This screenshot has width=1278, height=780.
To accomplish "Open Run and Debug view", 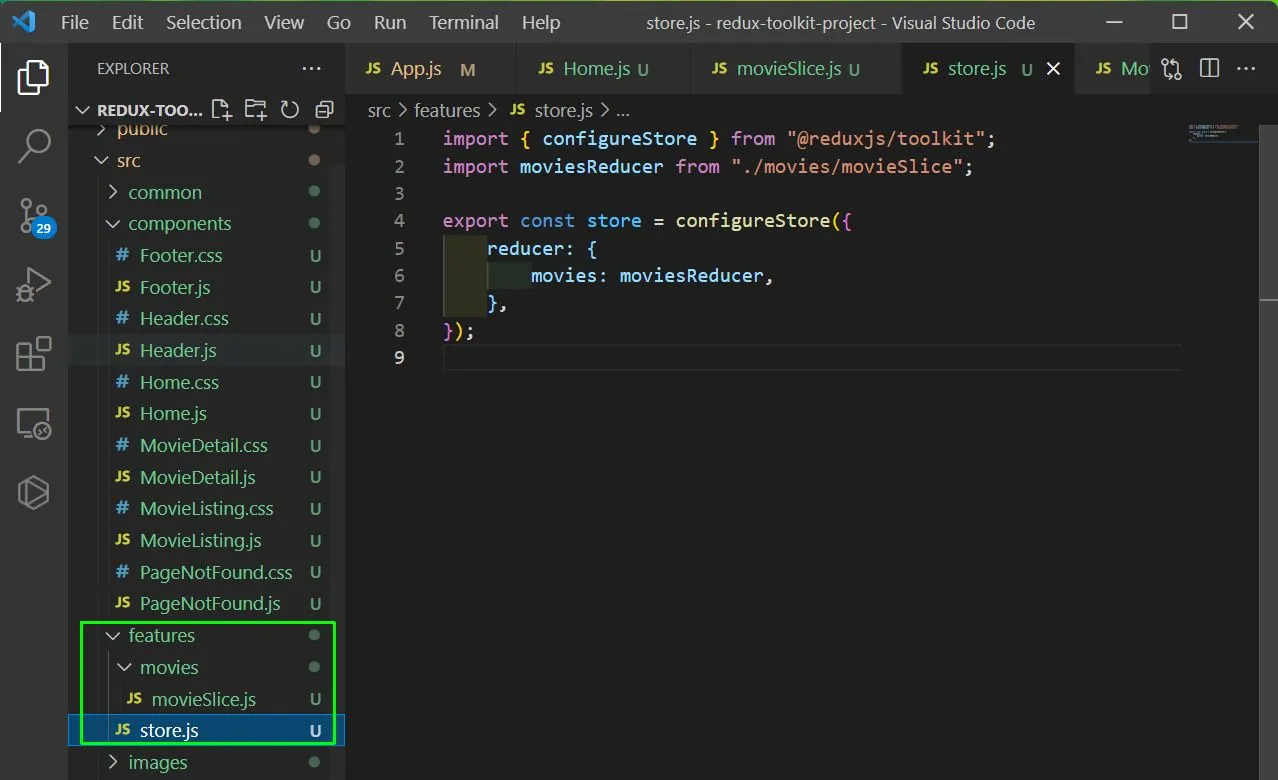I will click(x=34, y=285).
